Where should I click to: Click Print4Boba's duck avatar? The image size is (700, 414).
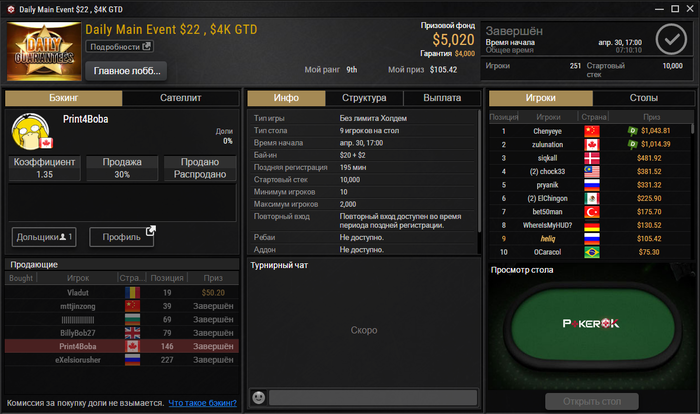pyautogui.click(x=31, y=131)
